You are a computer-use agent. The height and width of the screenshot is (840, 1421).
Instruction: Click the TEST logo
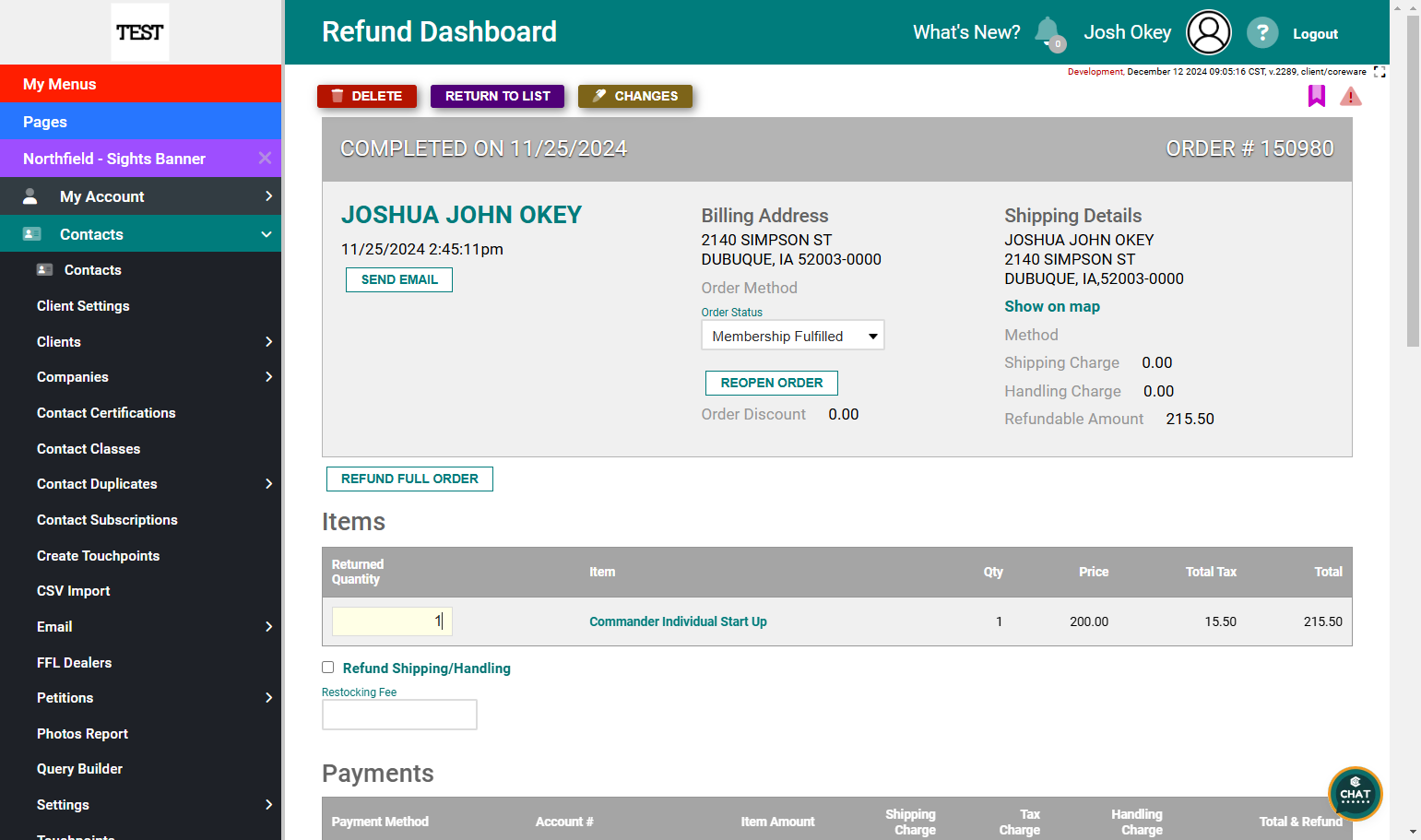[x=140, y=32]
